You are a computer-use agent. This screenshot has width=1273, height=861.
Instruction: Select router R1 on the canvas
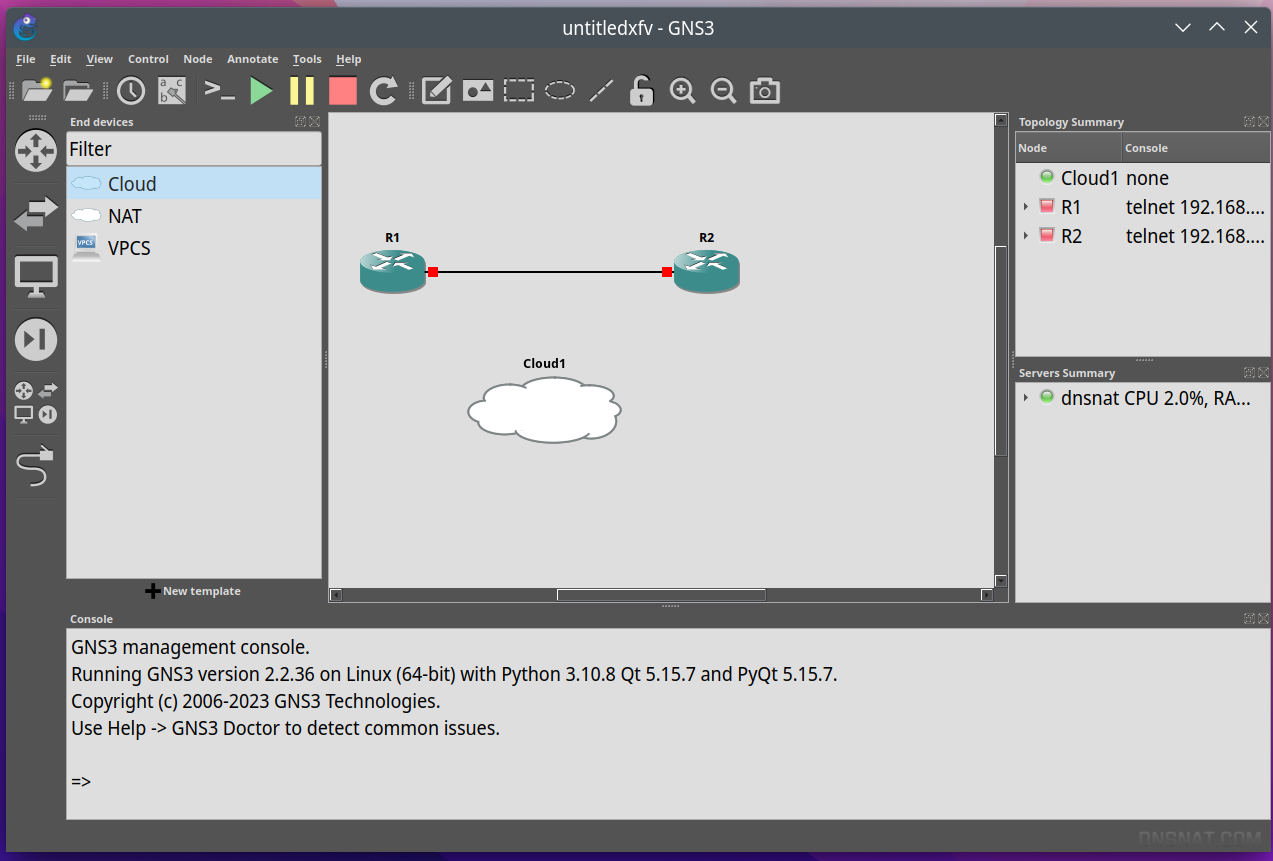393,270
